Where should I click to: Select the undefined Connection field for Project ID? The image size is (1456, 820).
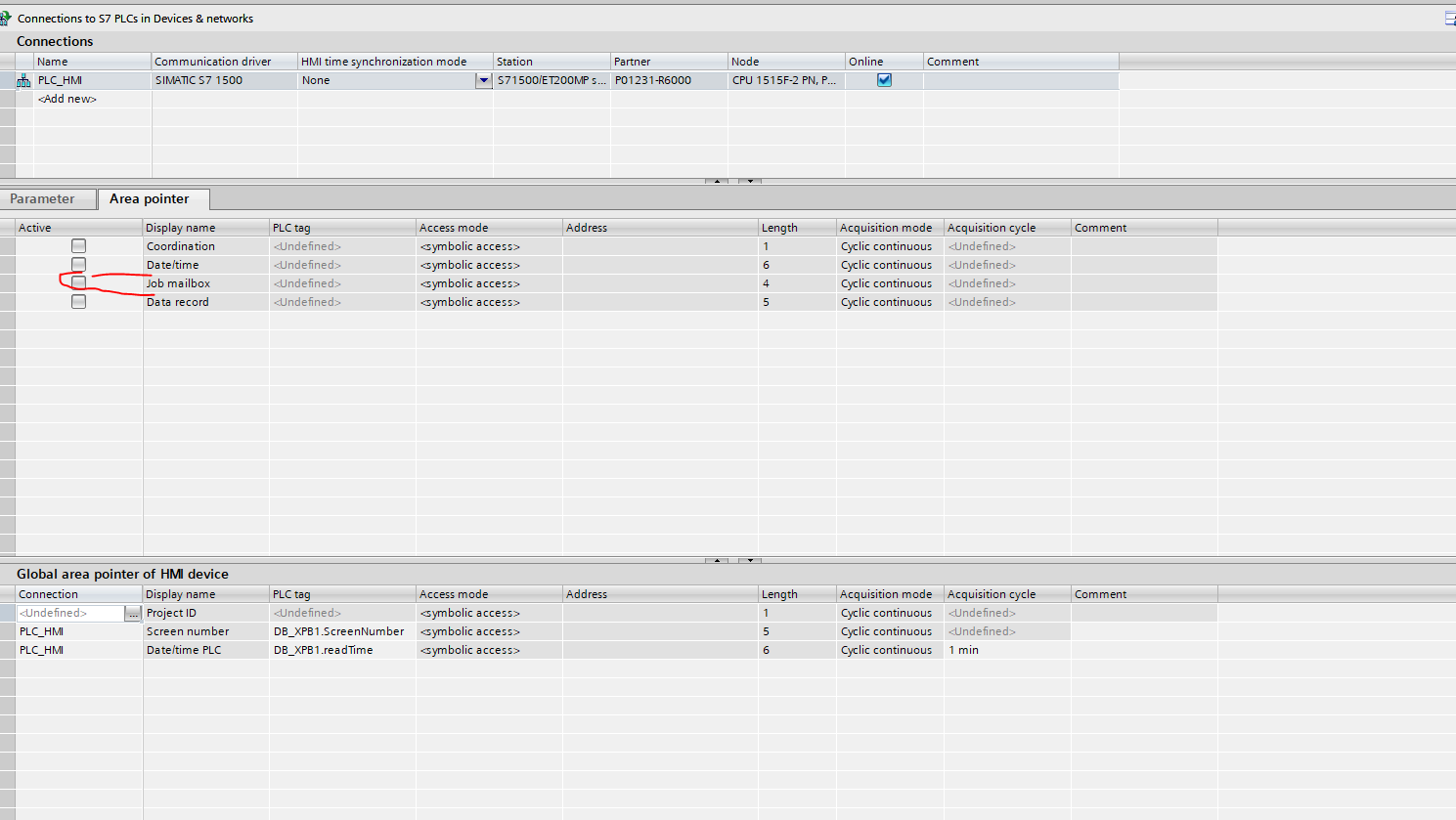[68, 614]
